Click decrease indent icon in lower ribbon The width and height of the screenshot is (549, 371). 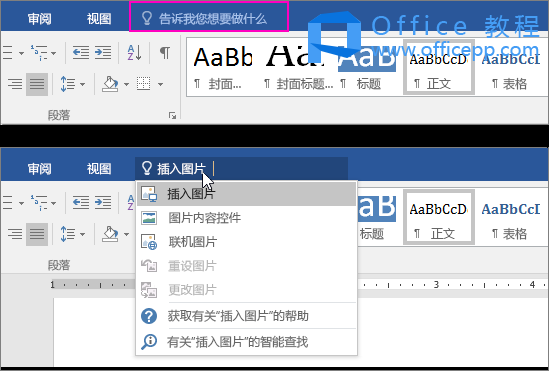click(81, 203)
